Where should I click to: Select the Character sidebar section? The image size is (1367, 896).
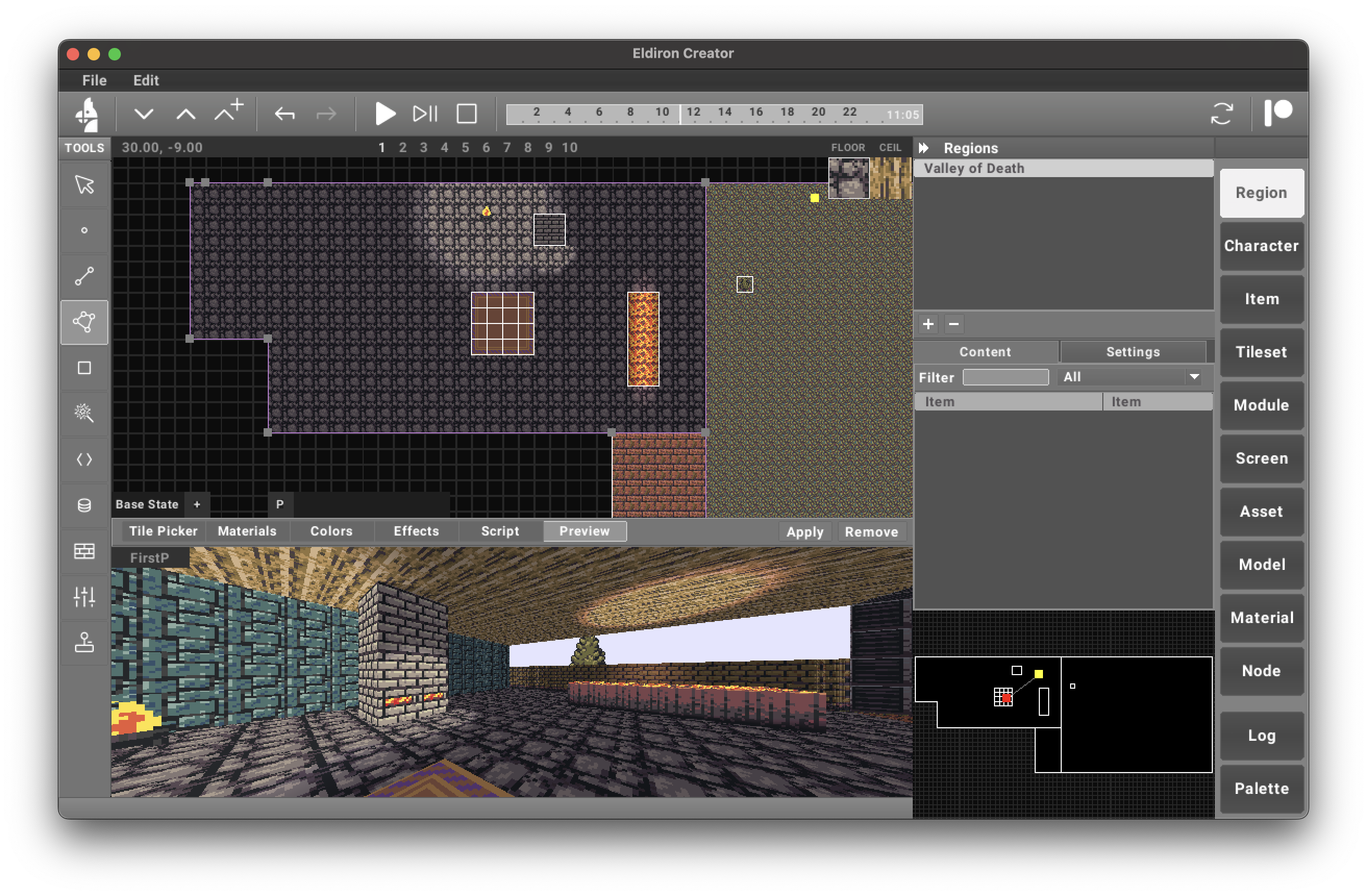pyautogui.click(x=1261, y=246)
